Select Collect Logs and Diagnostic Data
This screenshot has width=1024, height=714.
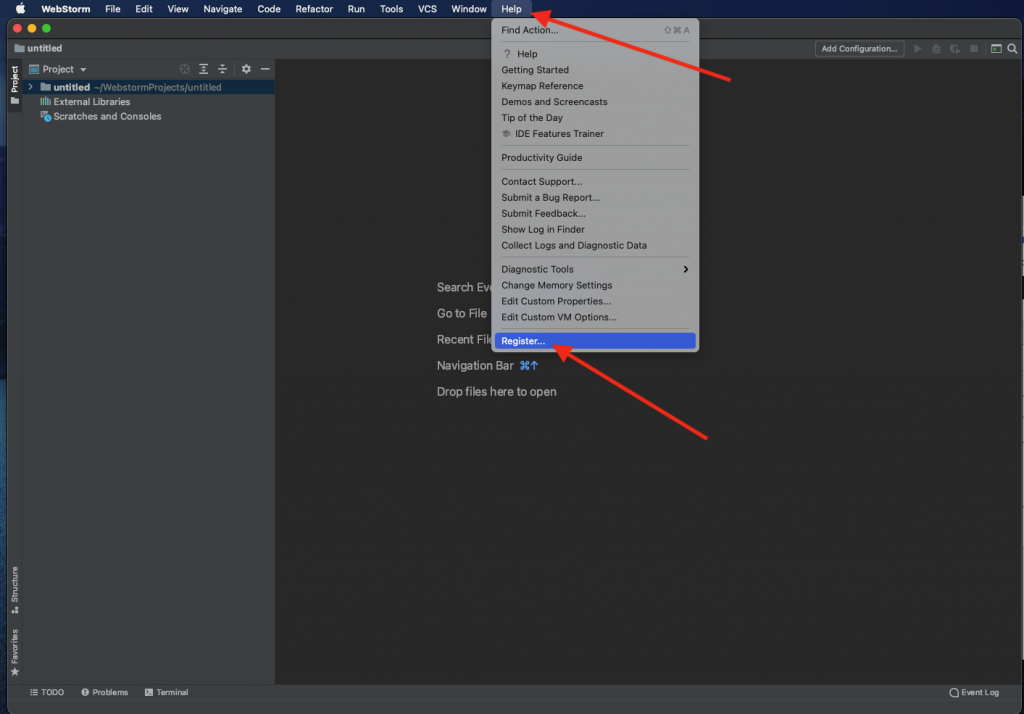click(595, 246)
